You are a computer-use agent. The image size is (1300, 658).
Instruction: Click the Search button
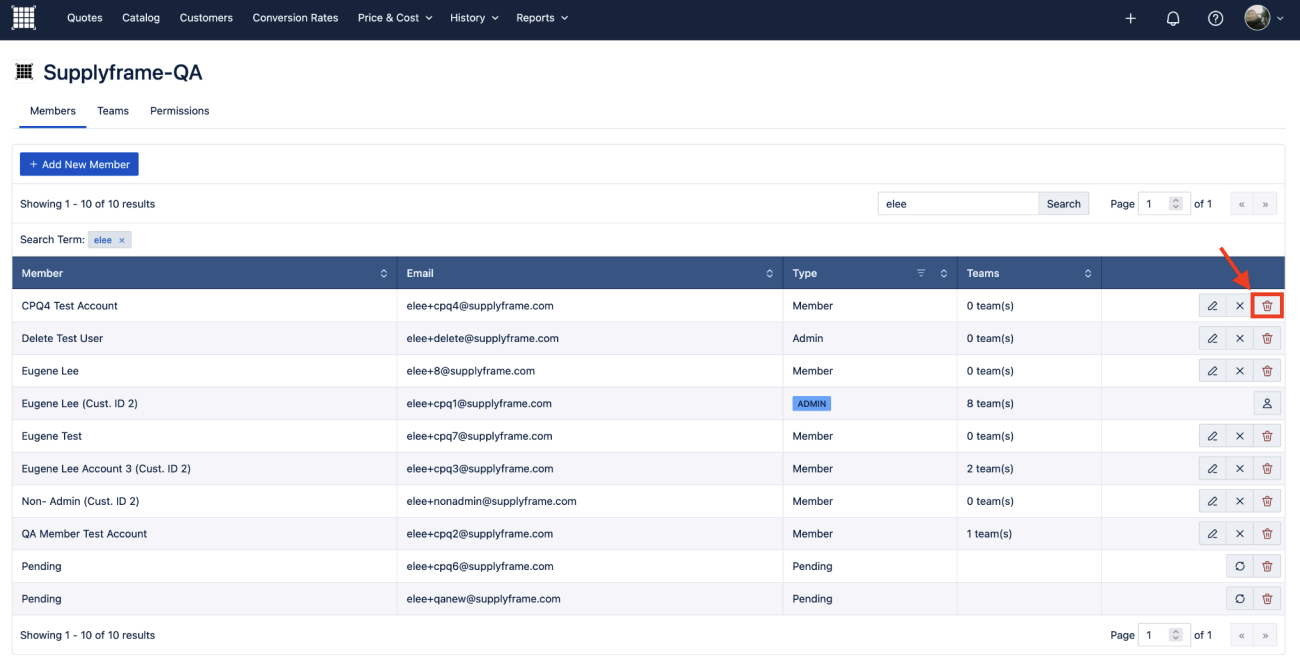(x=1064, y=204)
